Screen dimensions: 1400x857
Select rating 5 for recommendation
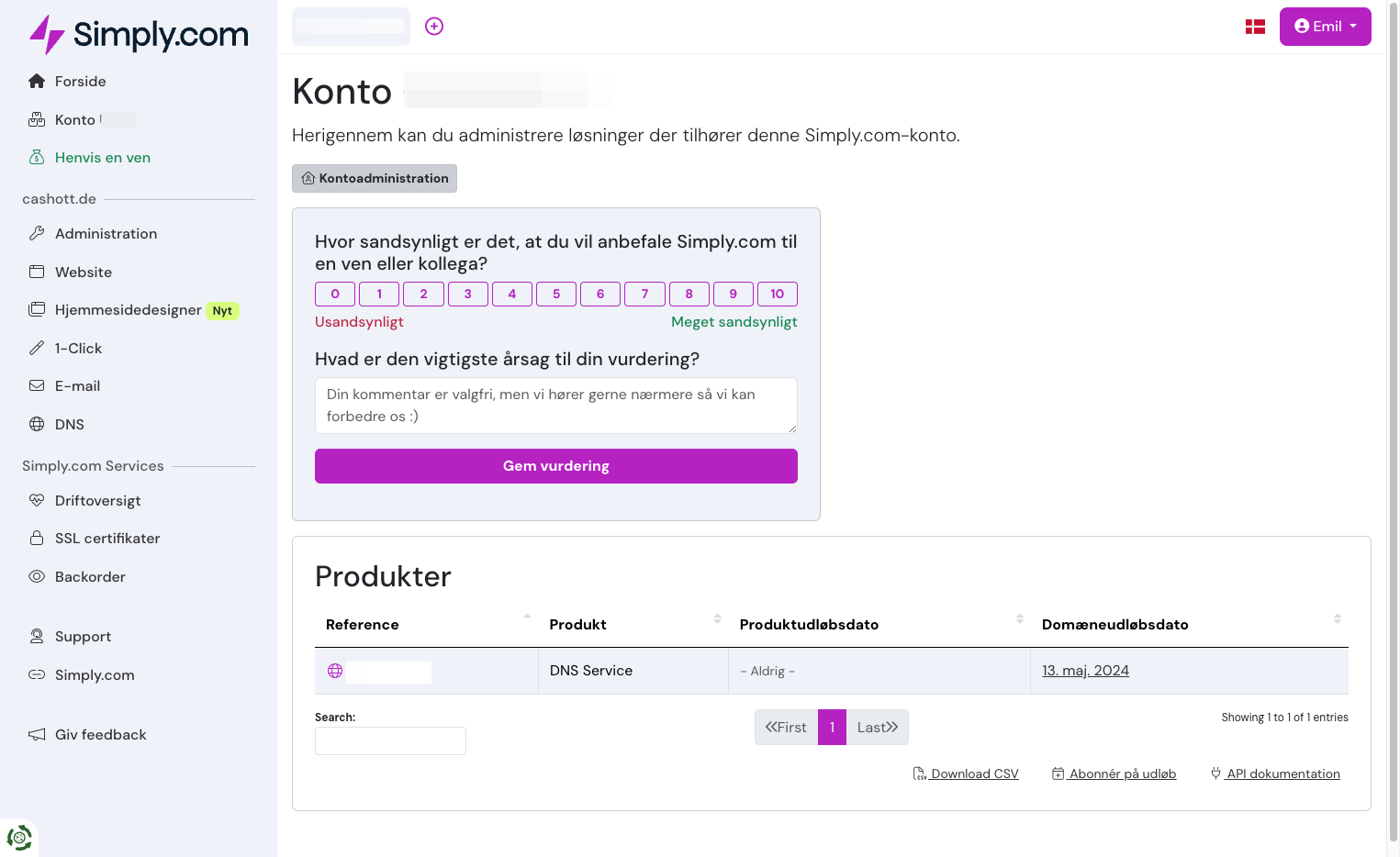pos(556,295)
